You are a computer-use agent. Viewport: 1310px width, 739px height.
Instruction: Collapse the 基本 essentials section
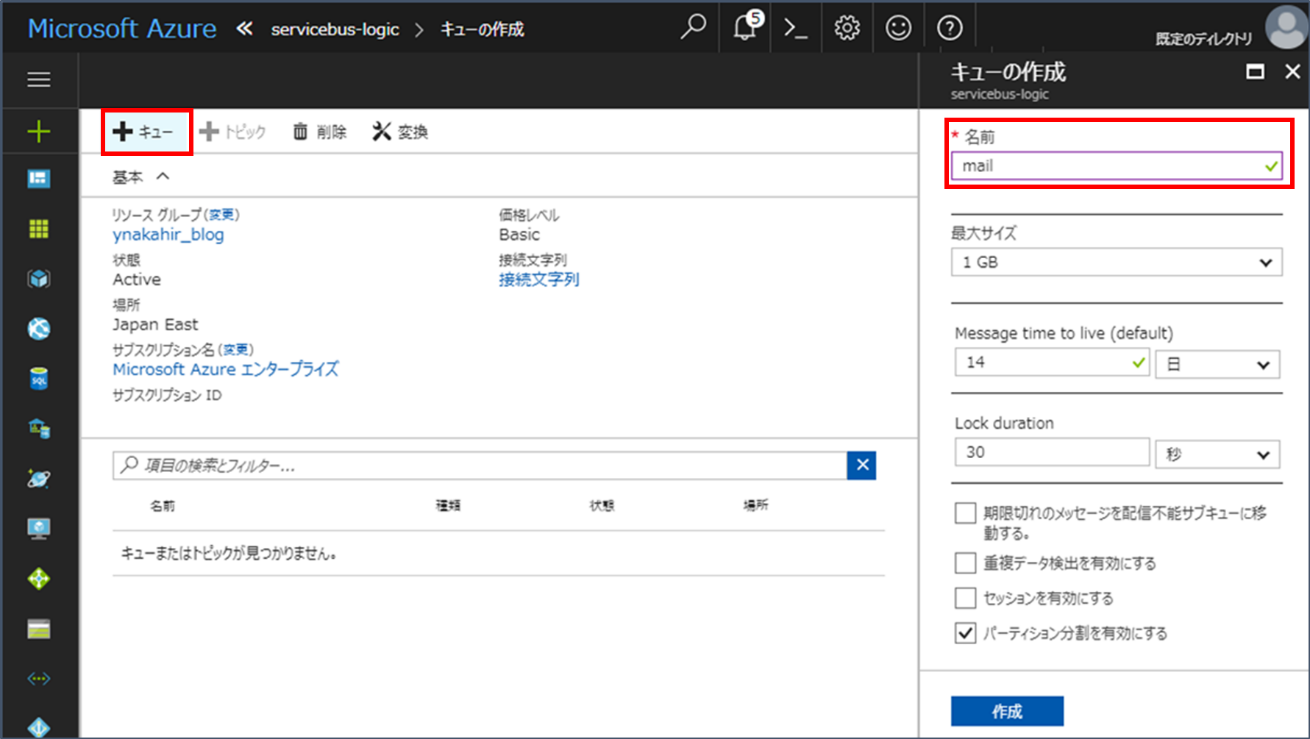click(x=141, y=176)
